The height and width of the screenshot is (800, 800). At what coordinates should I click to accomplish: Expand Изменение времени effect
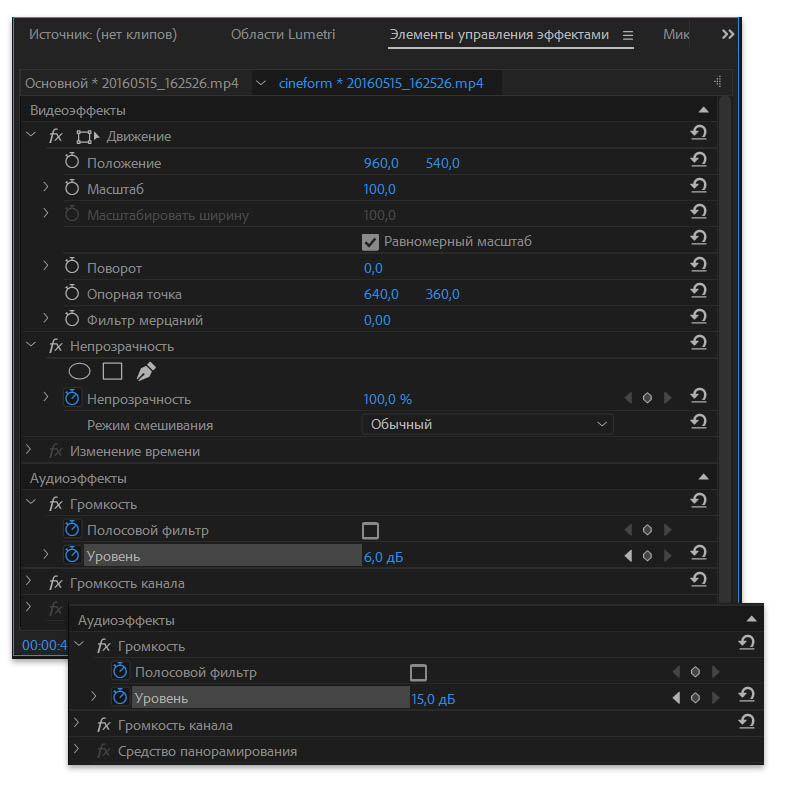tap(29, 450)
